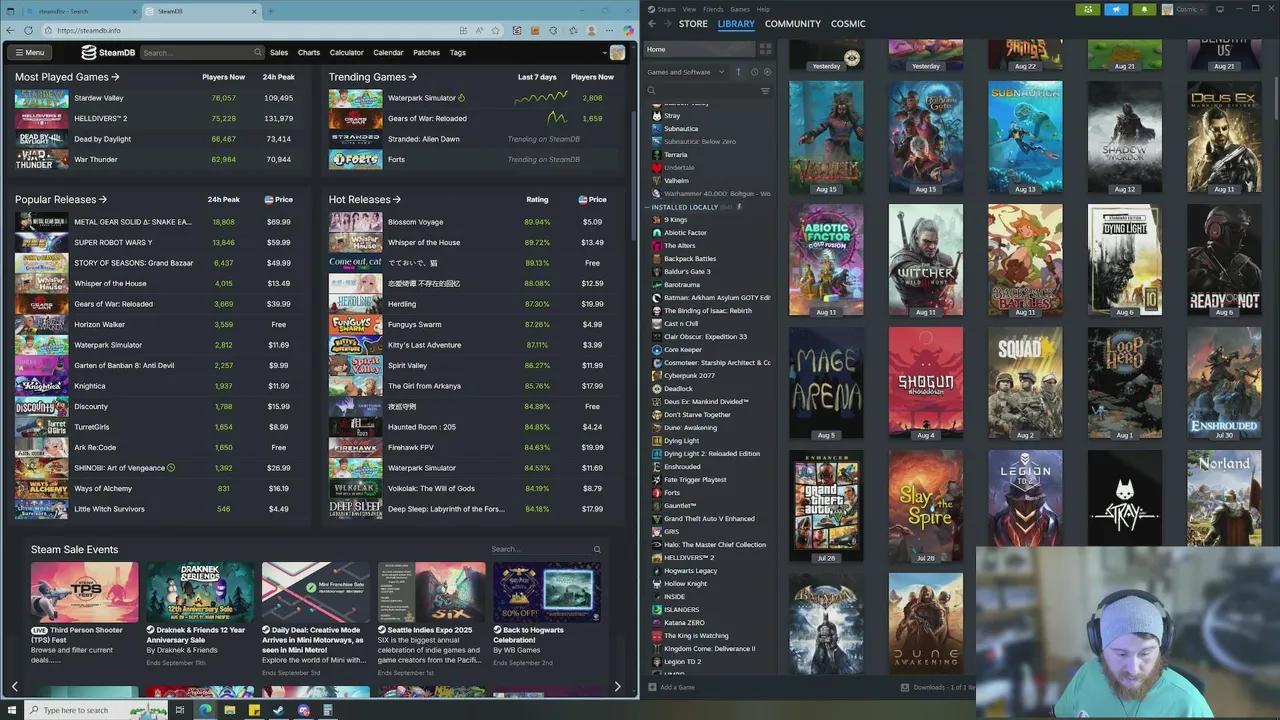
Task: Open the Sales page on SteamDB
Action: (279, 53)
